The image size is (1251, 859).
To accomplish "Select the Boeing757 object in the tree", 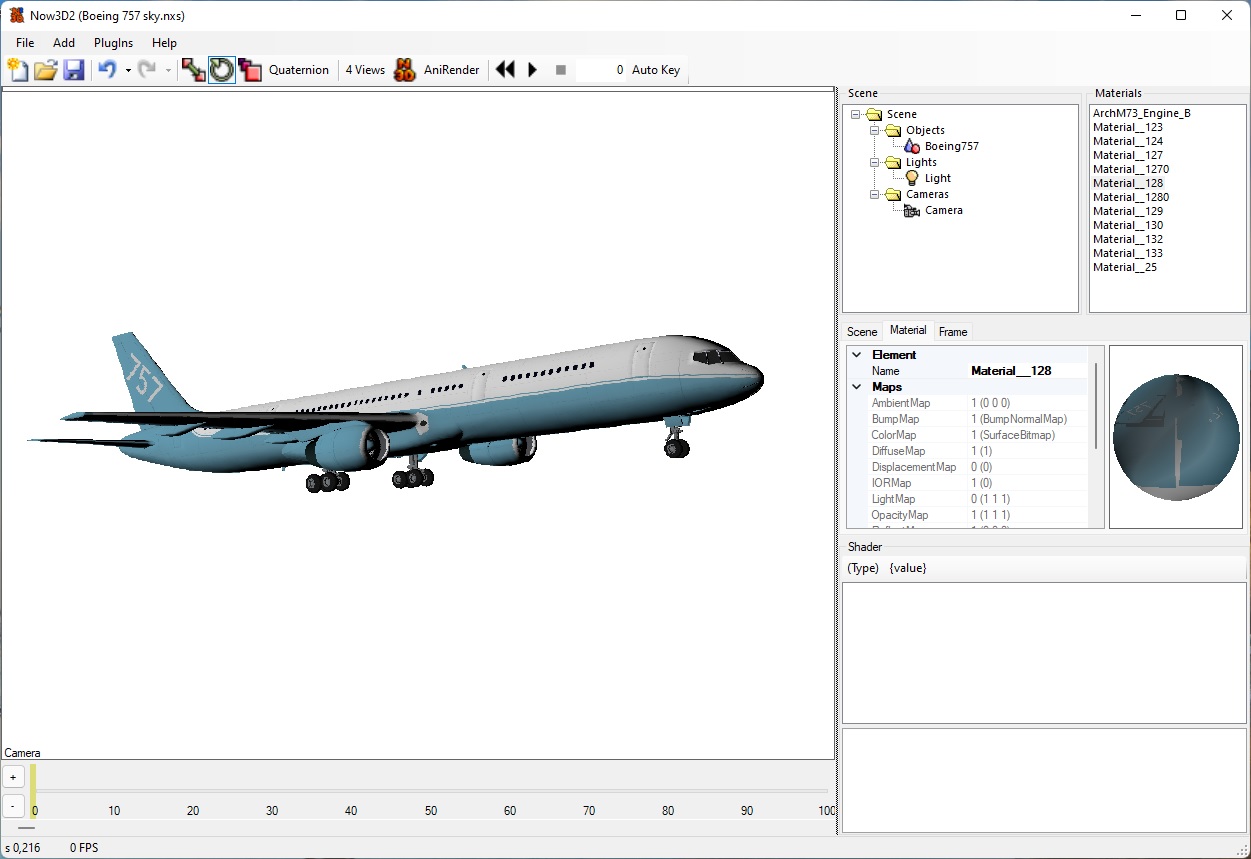I will [x=951, y=146].
